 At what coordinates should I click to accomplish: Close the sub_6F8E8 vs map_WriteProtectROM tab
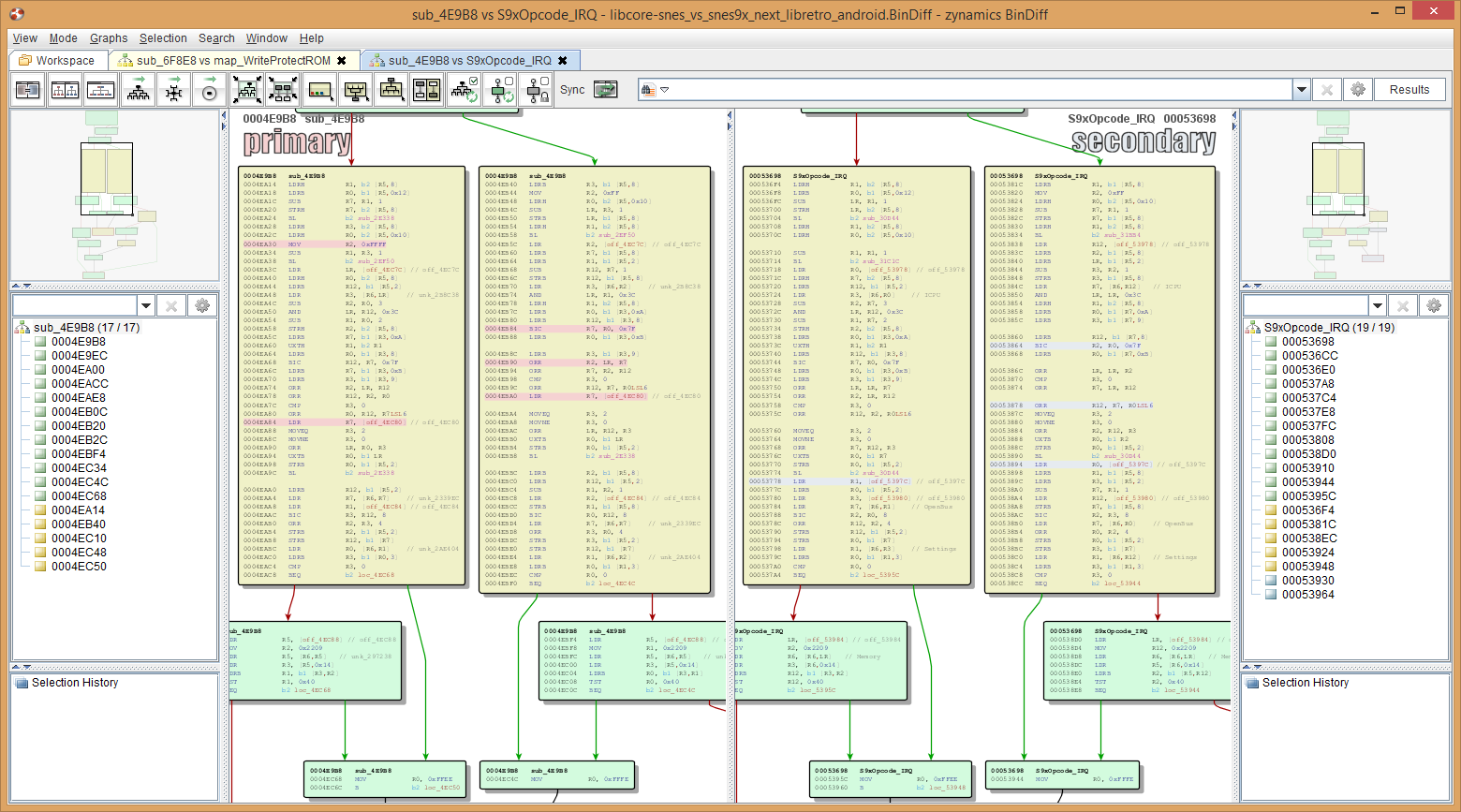tap(342, 61)
